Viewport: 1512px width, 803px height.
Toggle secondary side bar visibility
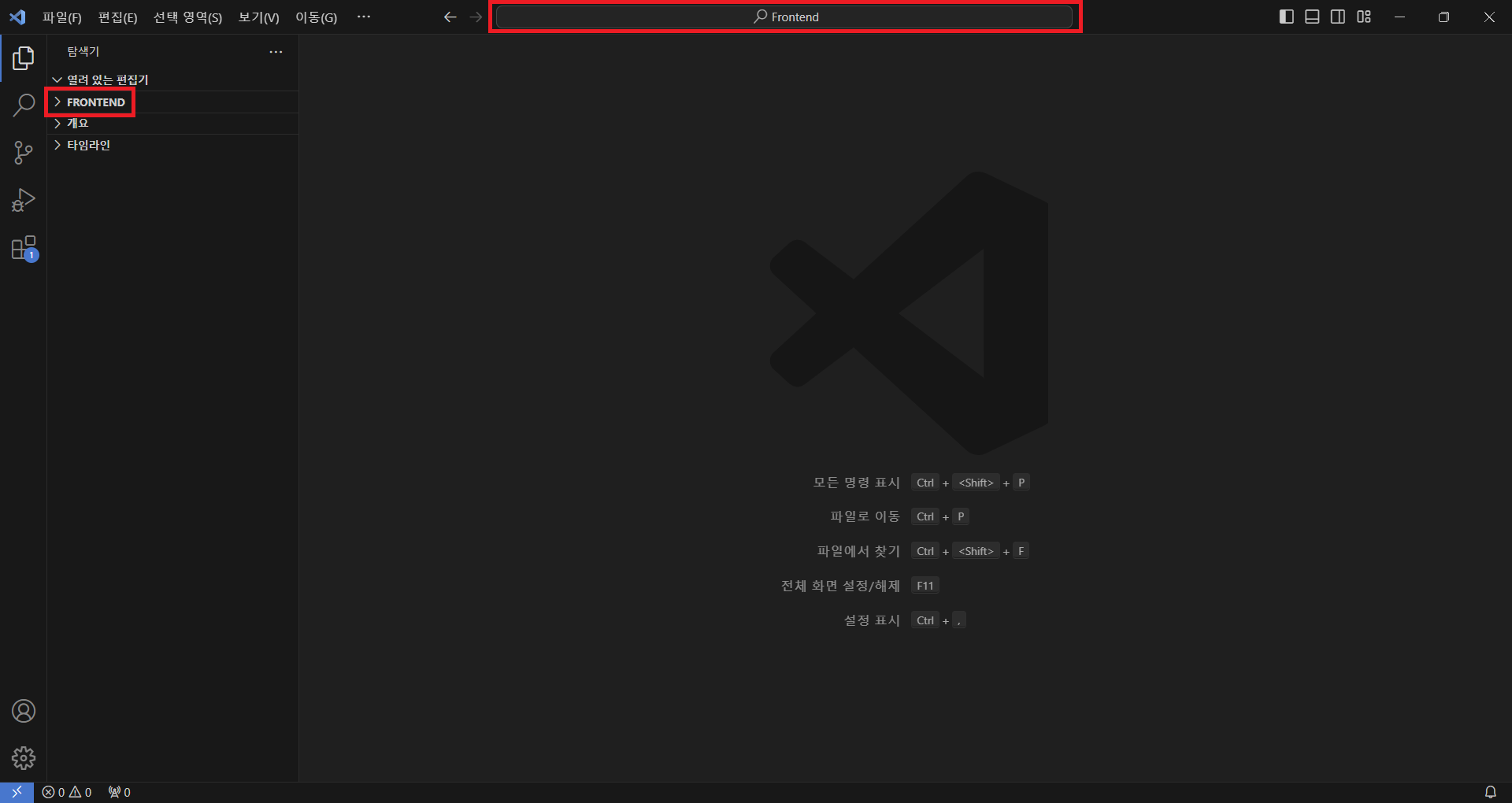click(x=1338, y=17)
